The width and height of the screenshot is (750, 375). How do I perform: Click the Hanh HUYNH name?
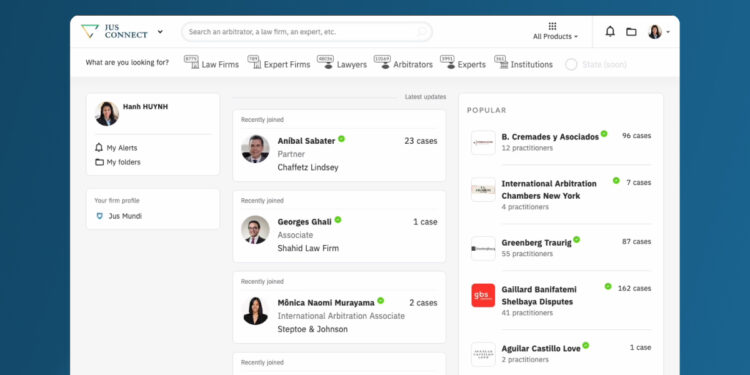point(145,107)
